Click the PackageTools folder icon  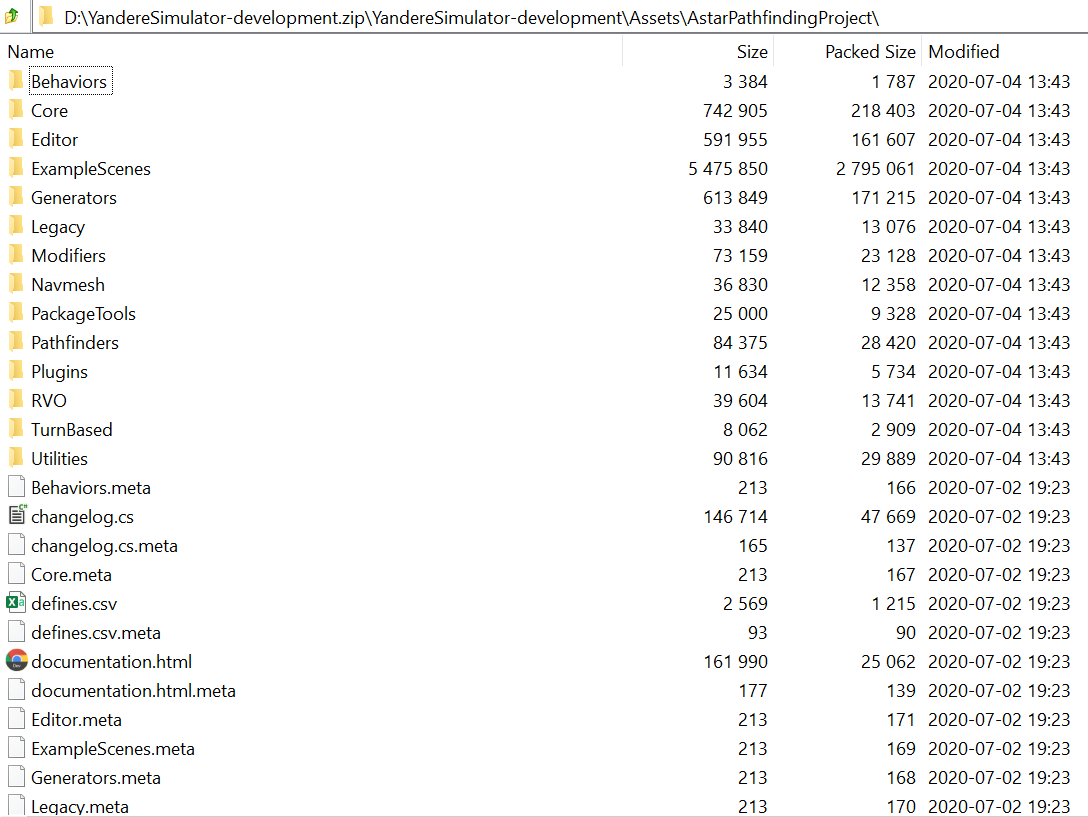[16, 313]
